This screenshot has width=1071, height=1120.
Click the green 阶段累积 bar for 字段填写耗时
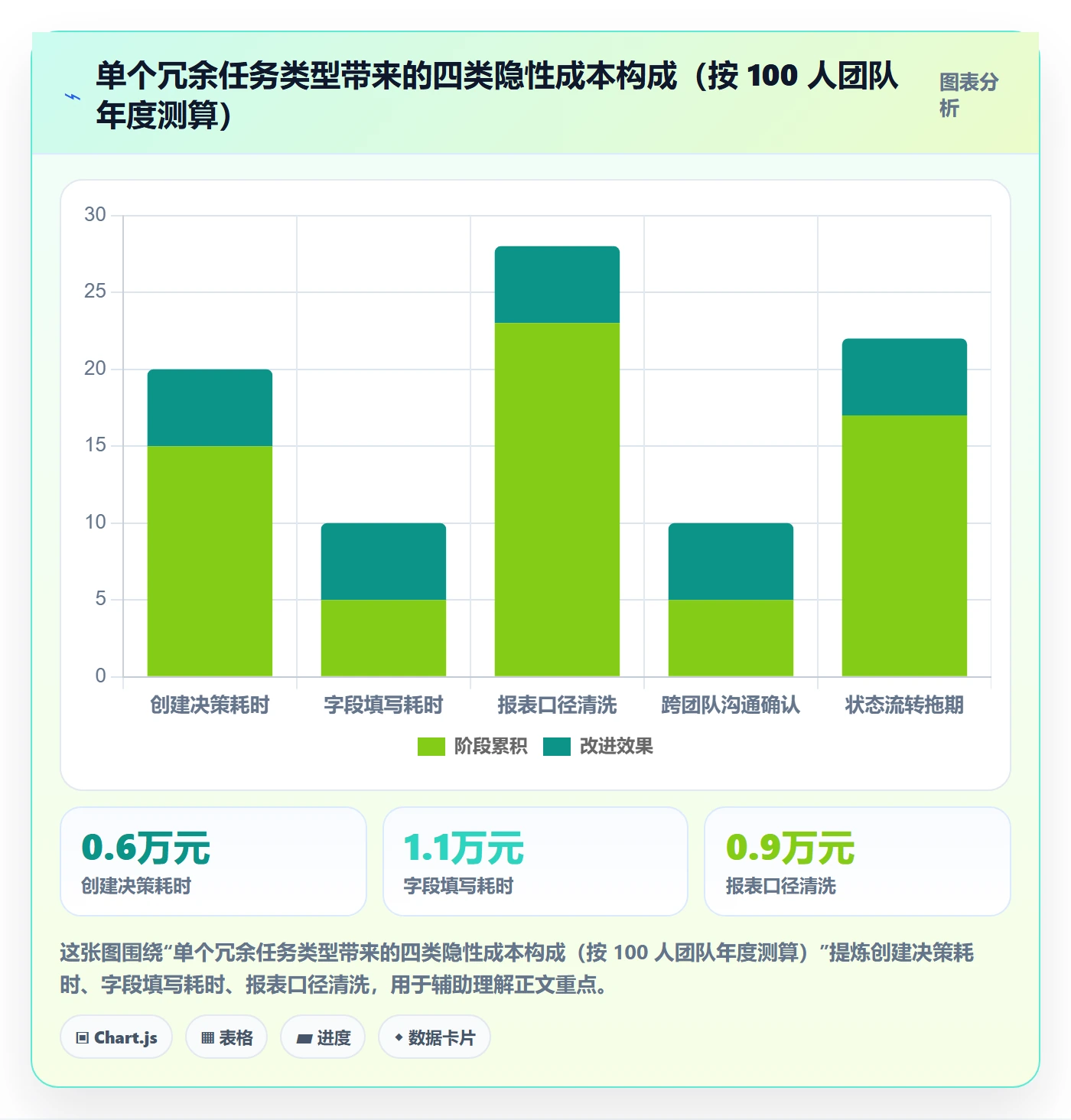coord(383,638)
